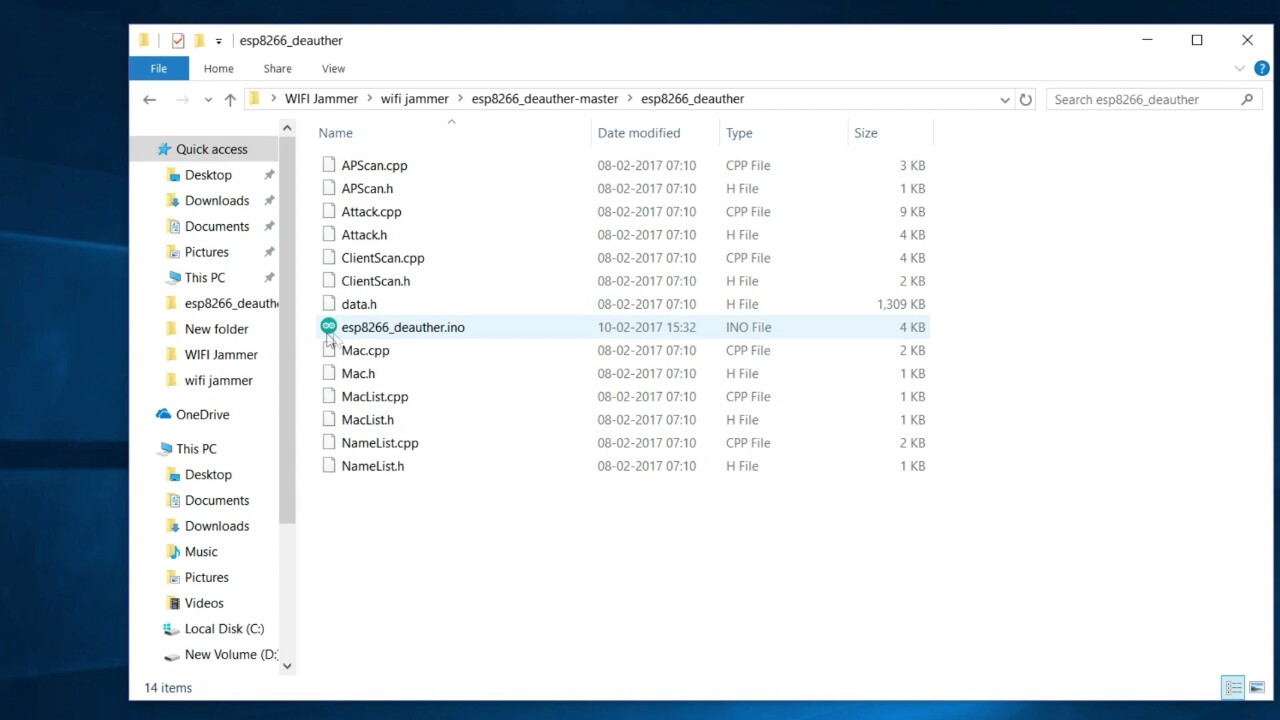Select the ClientScan.cpp file icon
1280x720 pixels.
[329, 257]
